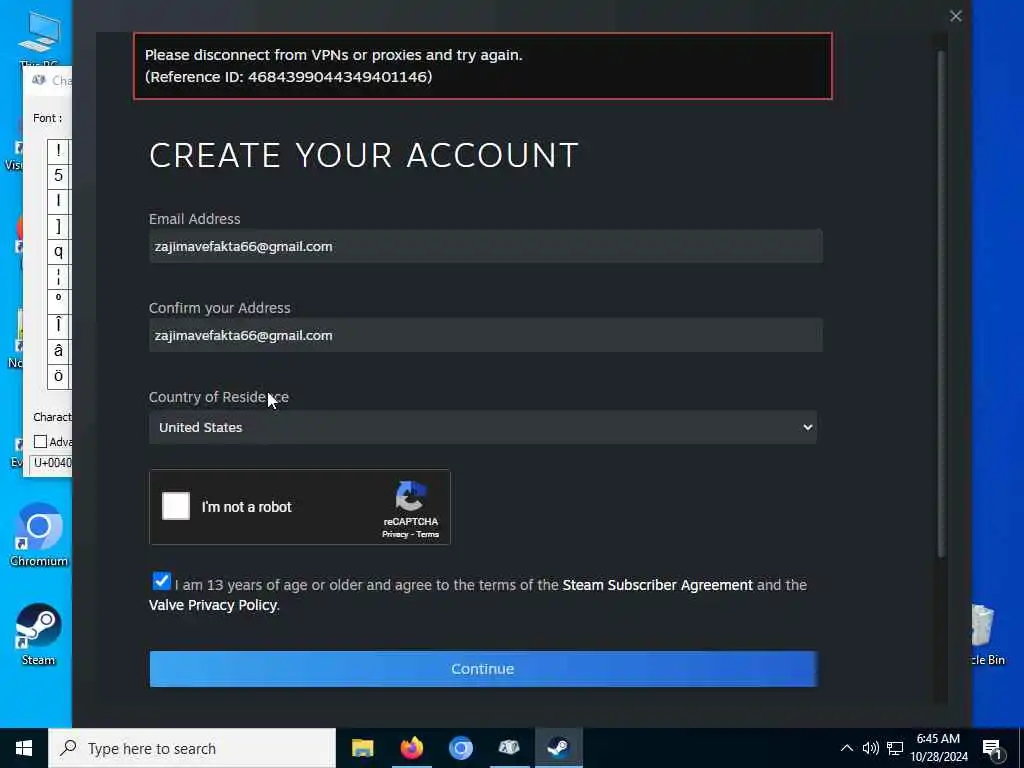
Task: Click into the Email Address field
Action: (485, 246)
